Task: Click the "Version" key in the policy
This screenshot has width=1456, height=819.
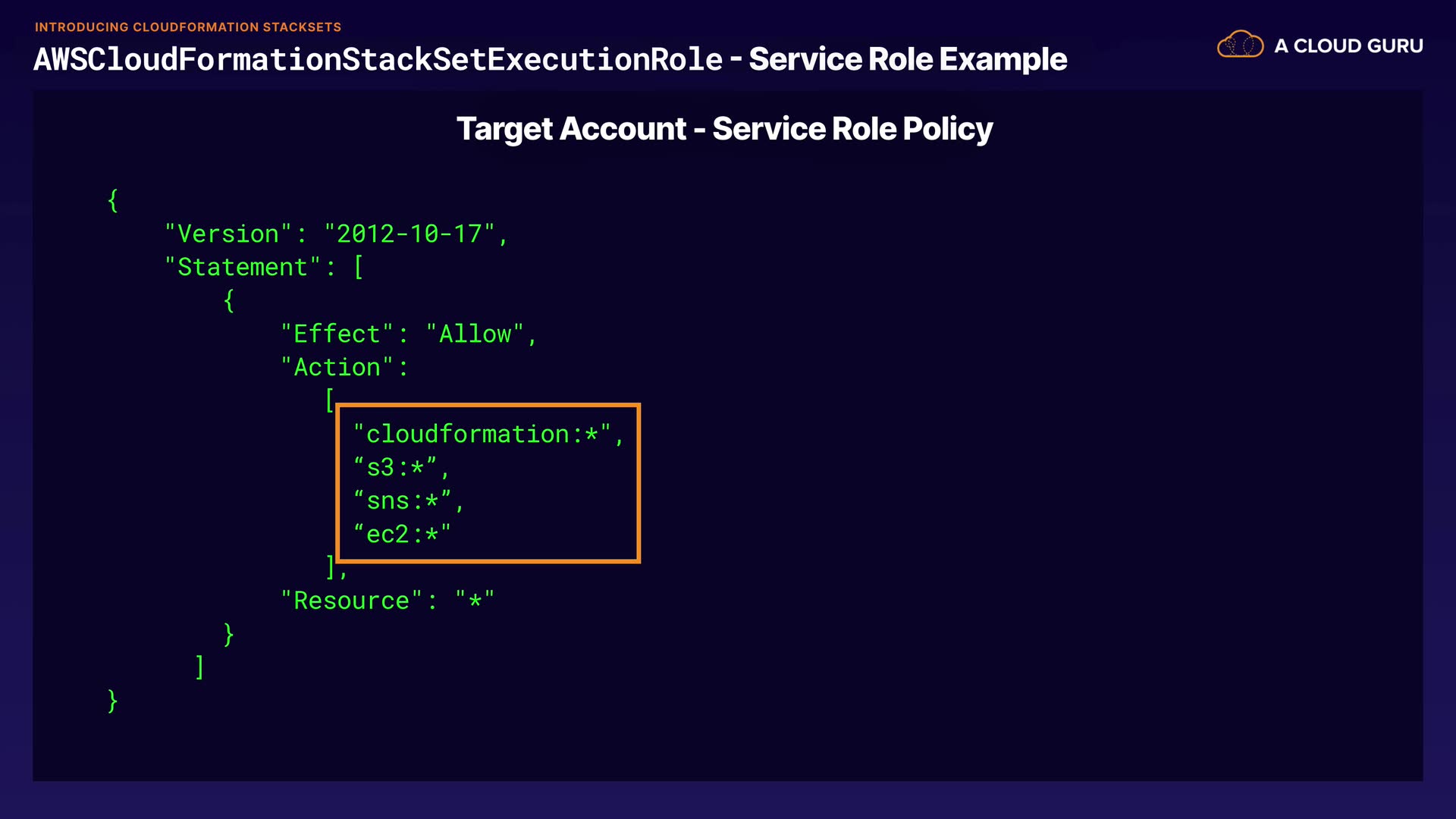Action: 228,234
